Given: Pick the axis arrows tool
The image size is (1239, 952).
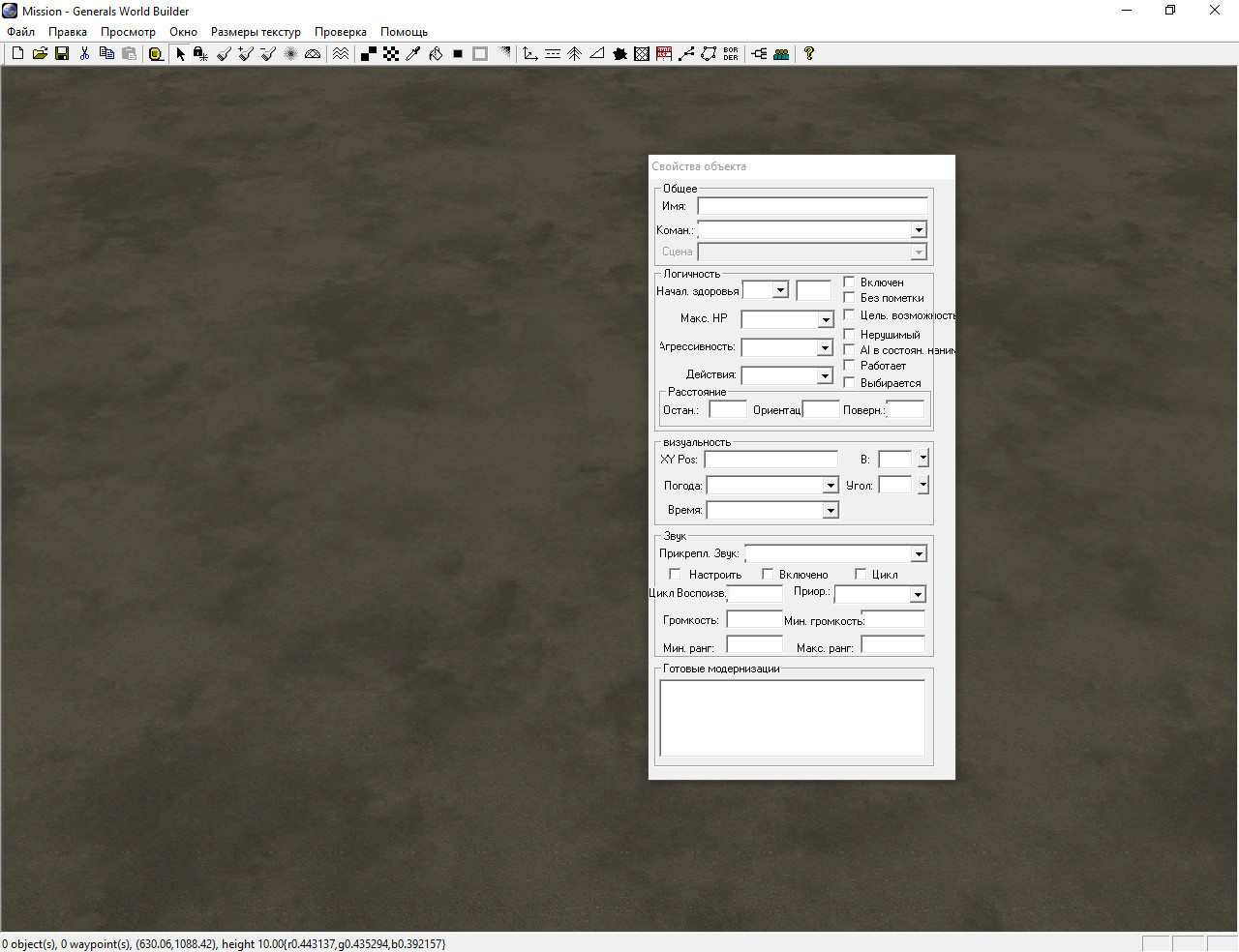Looking at the screenshot, I should pyautogui.click(x=530, y=54).
